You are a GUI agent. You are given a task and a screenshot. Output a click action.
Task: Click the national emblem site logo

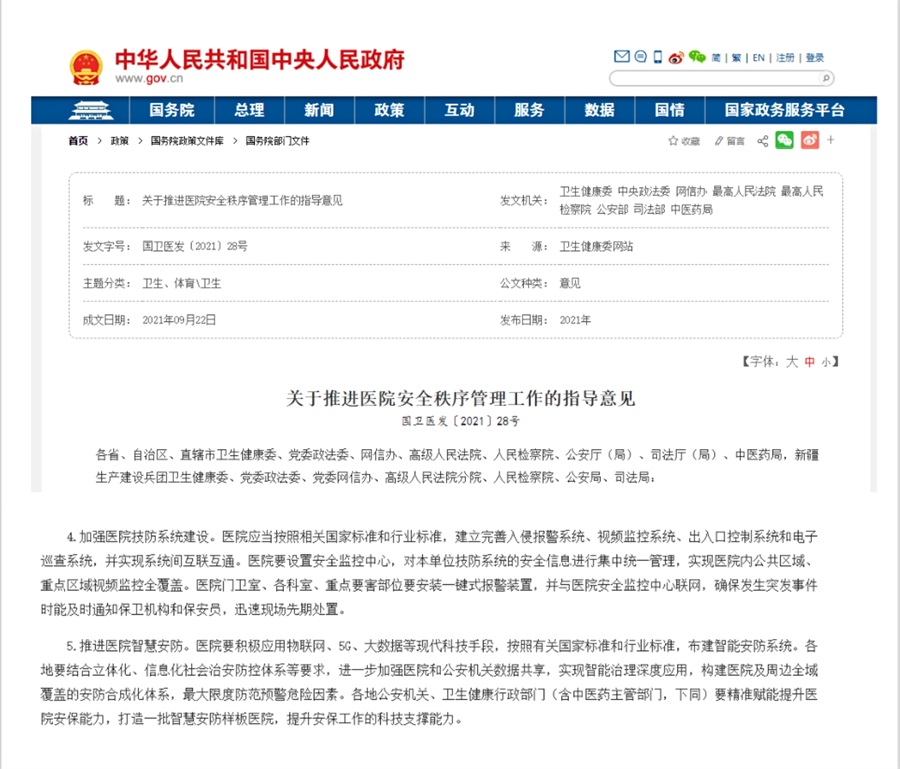pyautogui.click(x=85, y=63)
